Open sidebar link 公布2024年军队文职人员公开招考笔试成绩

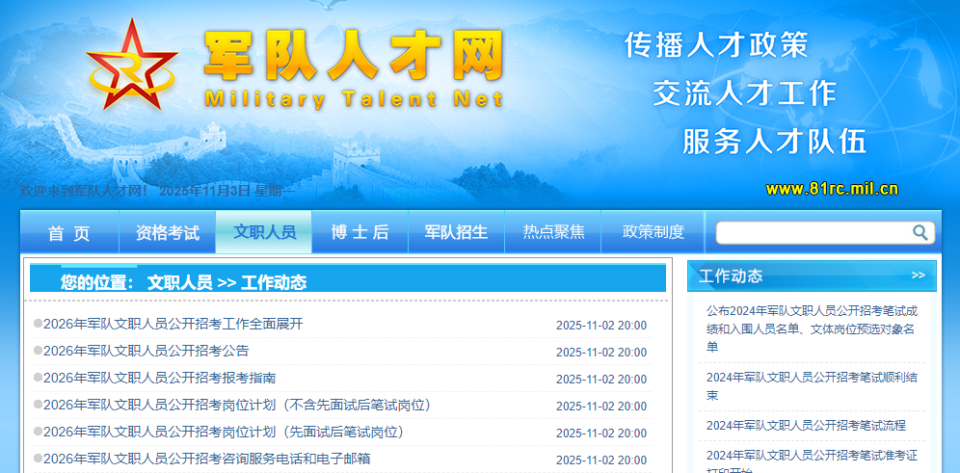pyautogui.click(x=812, y=329)
